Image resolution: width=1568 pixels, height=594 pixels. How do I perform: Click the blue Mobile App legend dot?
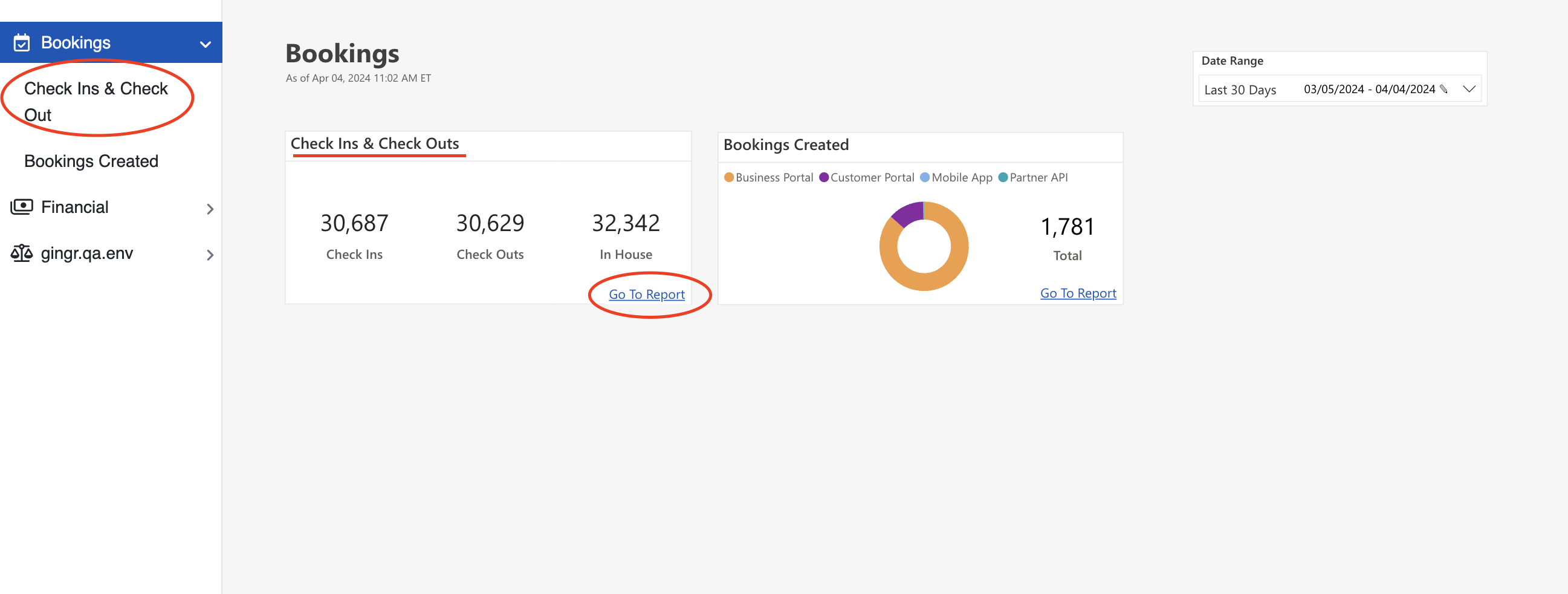[x=924, y=177]
